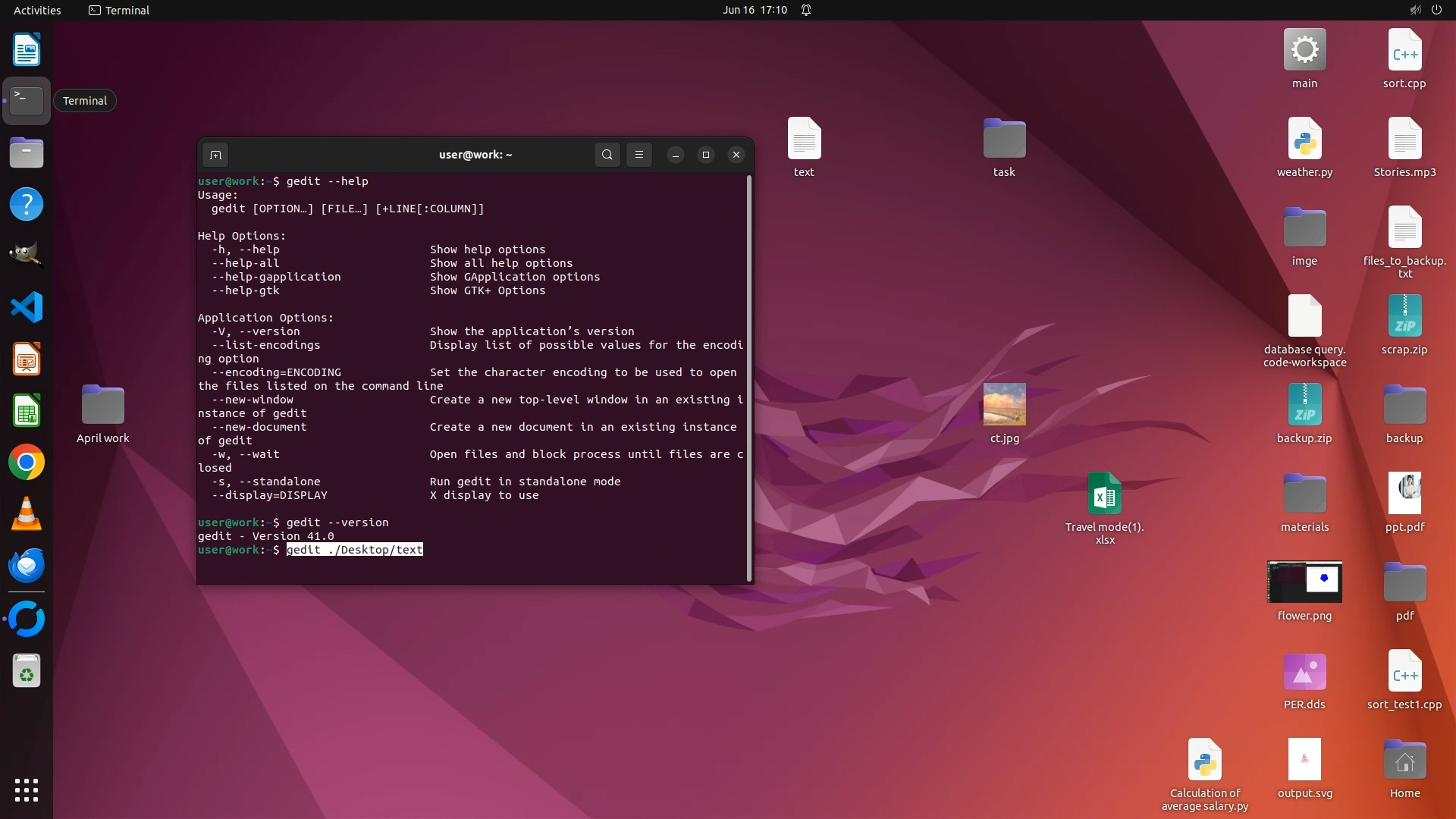Image resolution: width=1456 pixels, height=819 pixels.
Task: Select the ct.jpg thumbnail on desktop
Action: (1004, 404)
